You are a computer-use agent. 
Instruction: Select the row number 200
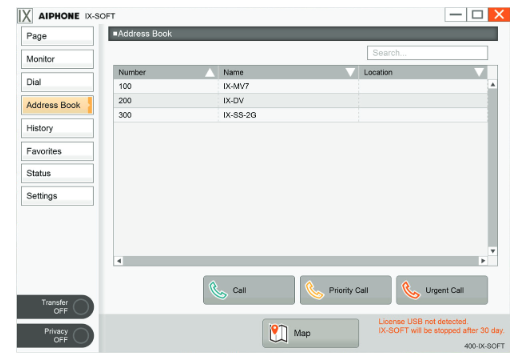point(125,101)
